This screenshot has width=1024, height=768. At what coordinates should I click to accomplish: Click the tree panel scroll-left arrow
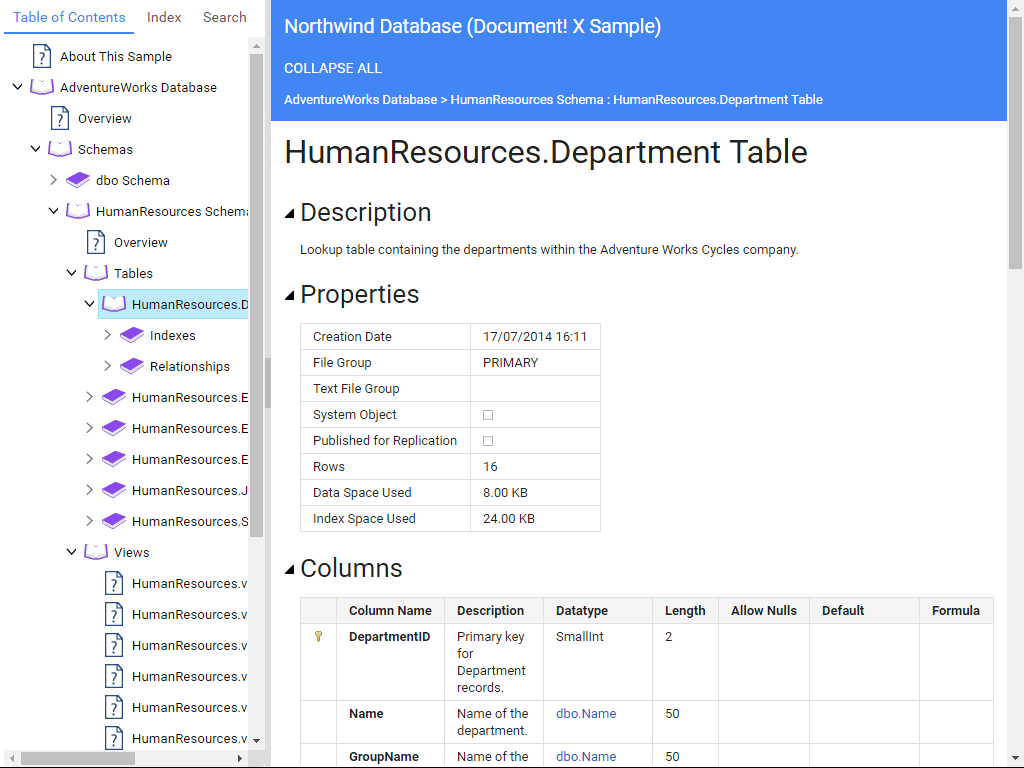12,758
